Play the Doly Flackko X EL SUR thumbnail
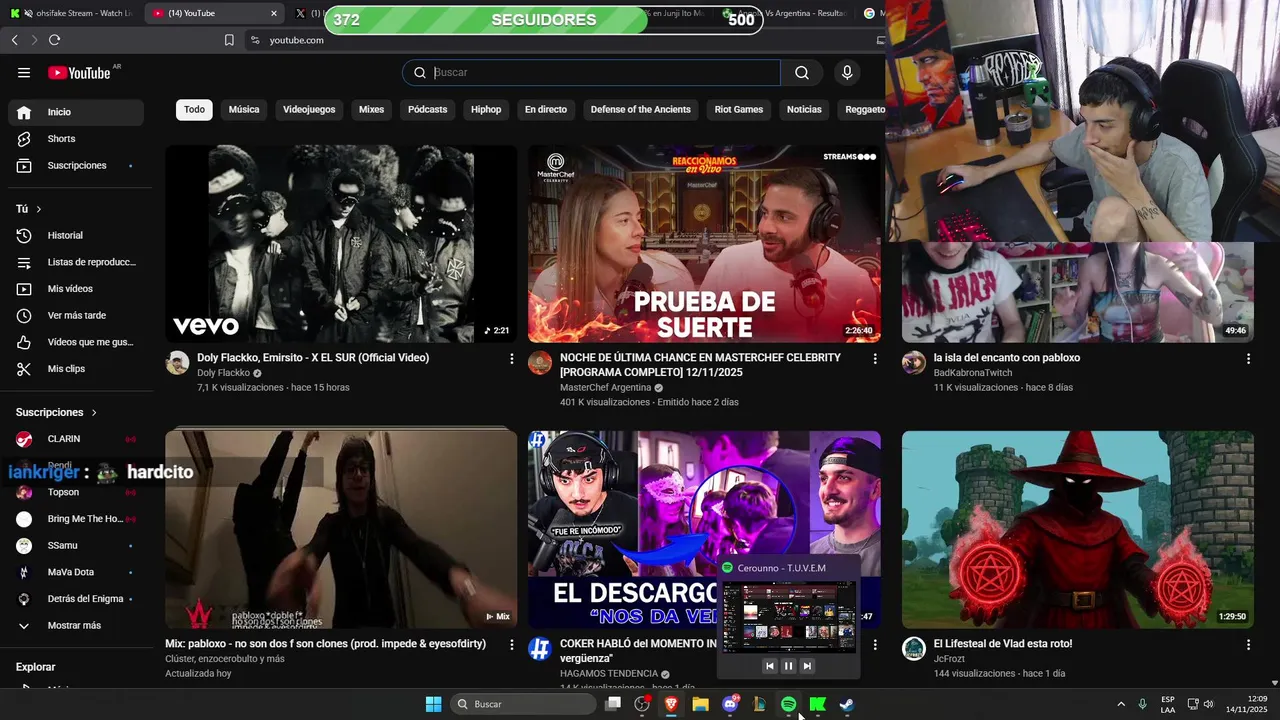1280x720 pixels. coord(341,243)
